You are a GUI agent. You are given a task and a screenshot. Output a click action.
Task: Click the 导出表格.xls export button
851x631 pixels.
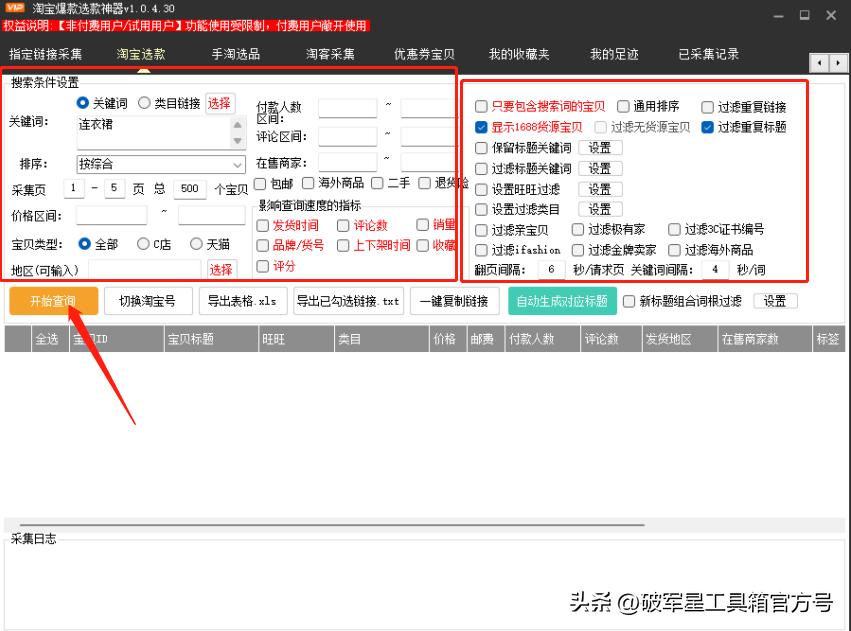[243, 301]
